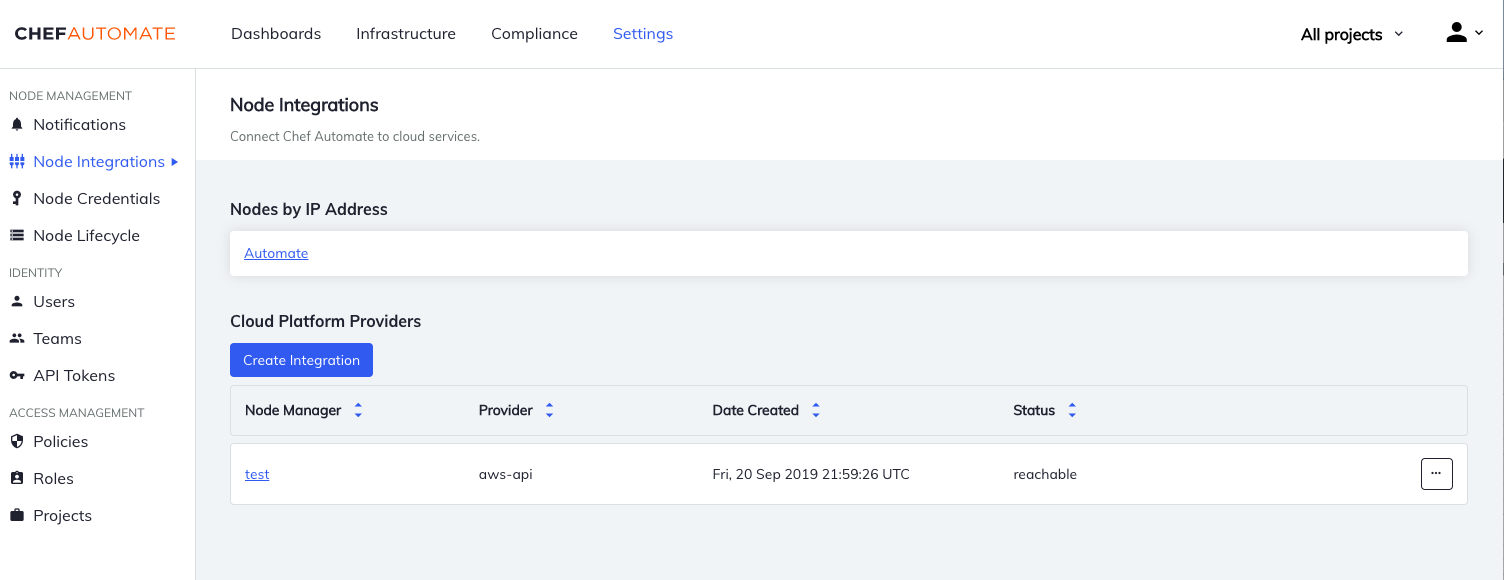Screen dimensions: 1504x580
Task: Click the Users person icon
Action: click(x=17, y=301)
